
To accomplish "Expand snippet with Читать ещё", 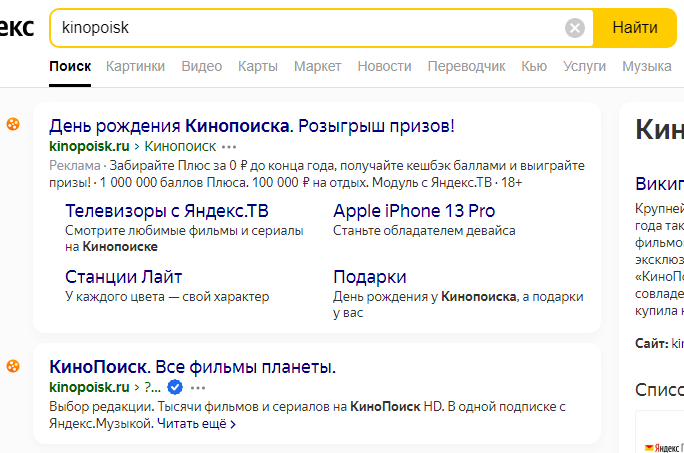I will coord(196,424).
